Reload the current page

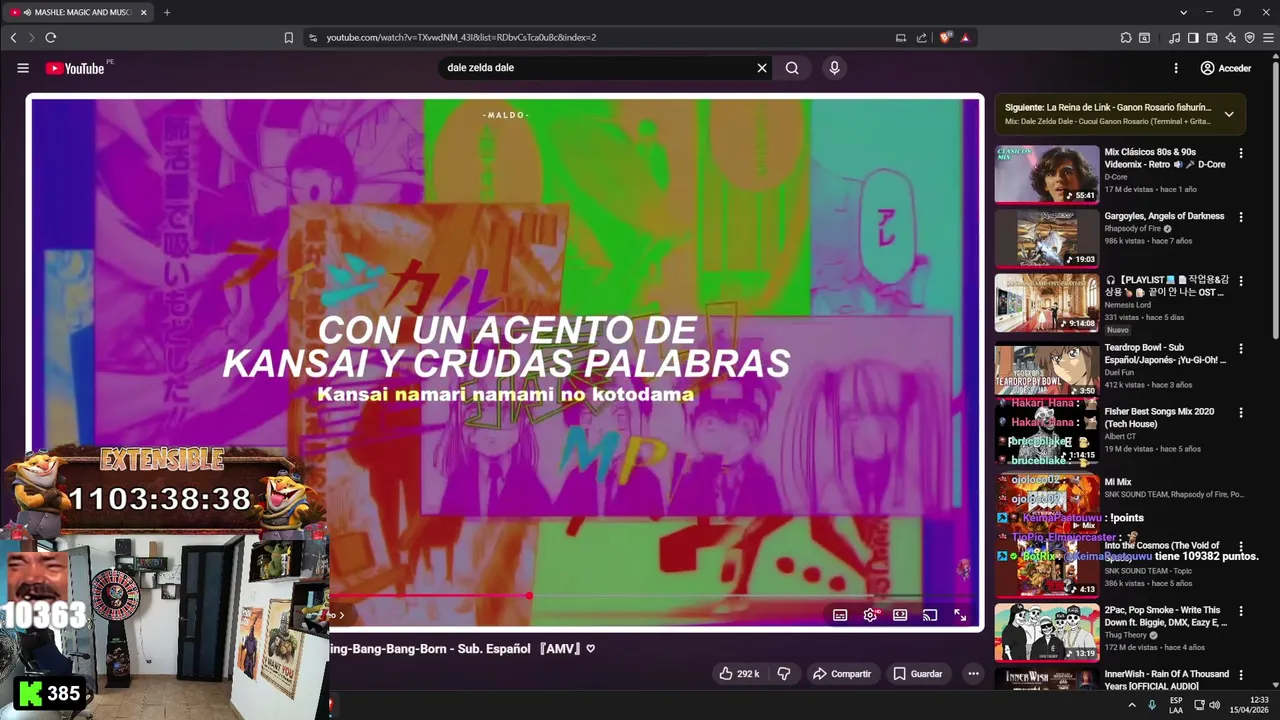(50, 37)
